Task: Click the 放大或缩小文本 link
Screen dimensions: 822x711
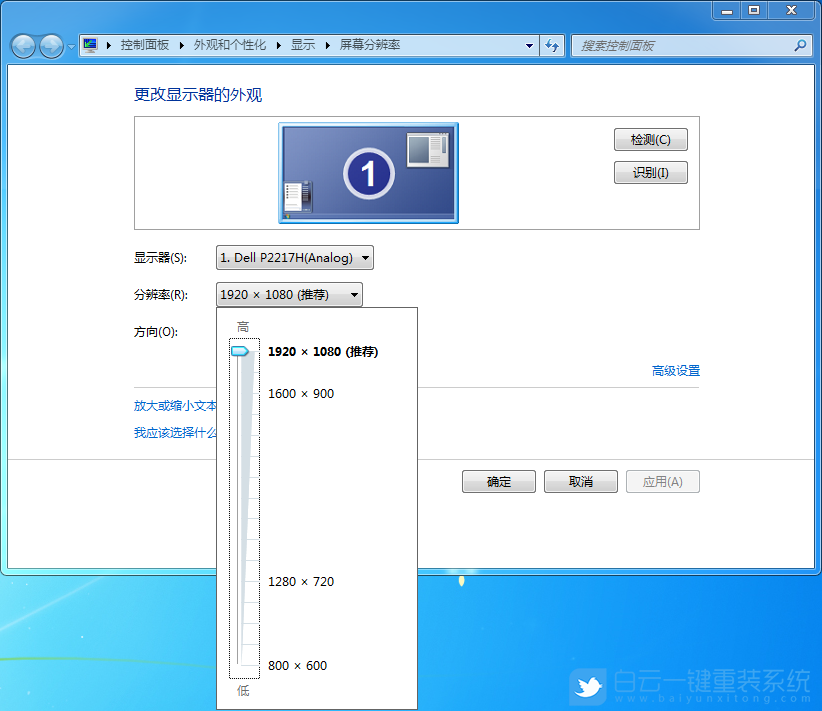Action: [175, 406]
